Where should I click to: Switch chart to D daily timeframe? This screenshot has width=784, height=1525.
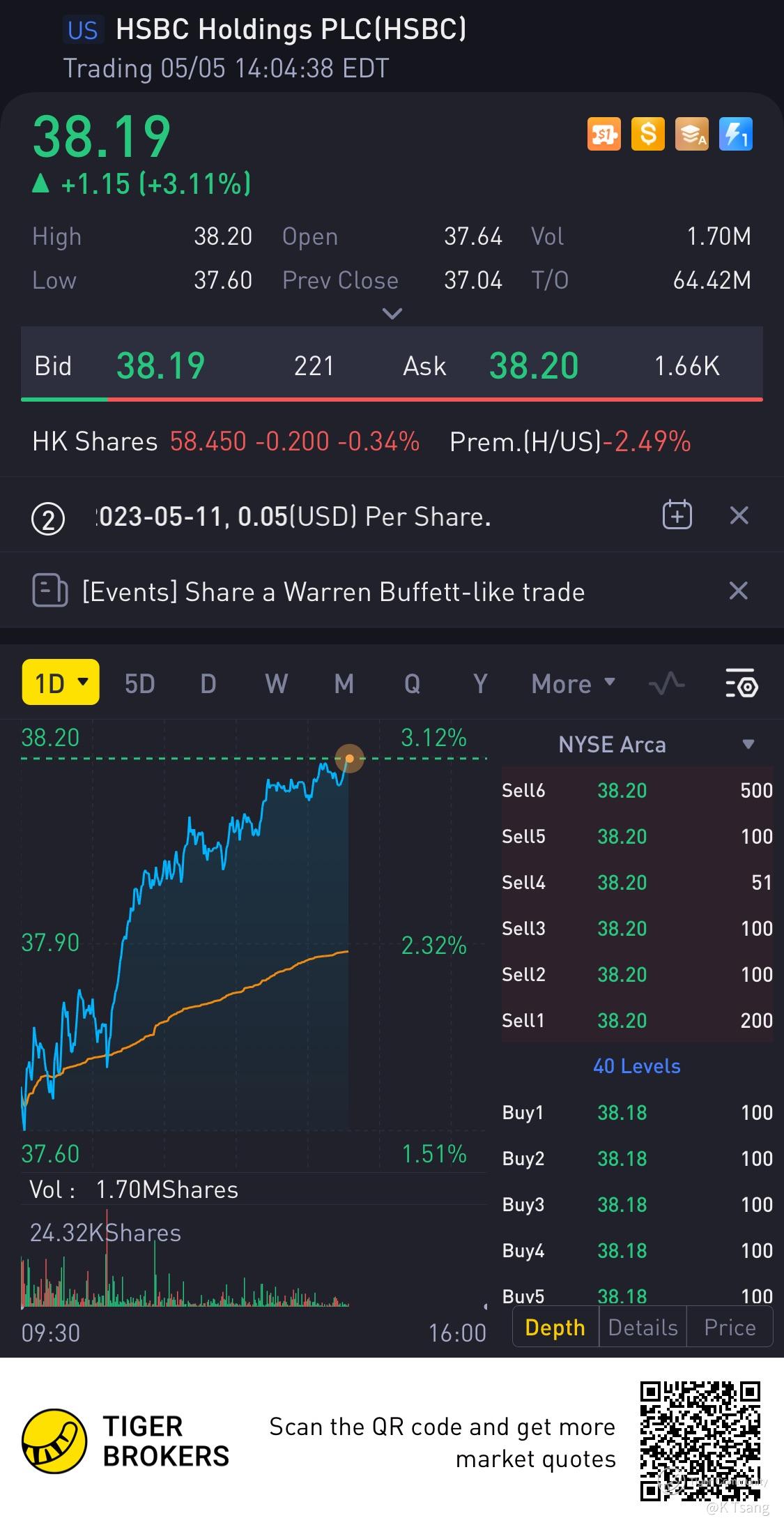[x=208, y=683]
